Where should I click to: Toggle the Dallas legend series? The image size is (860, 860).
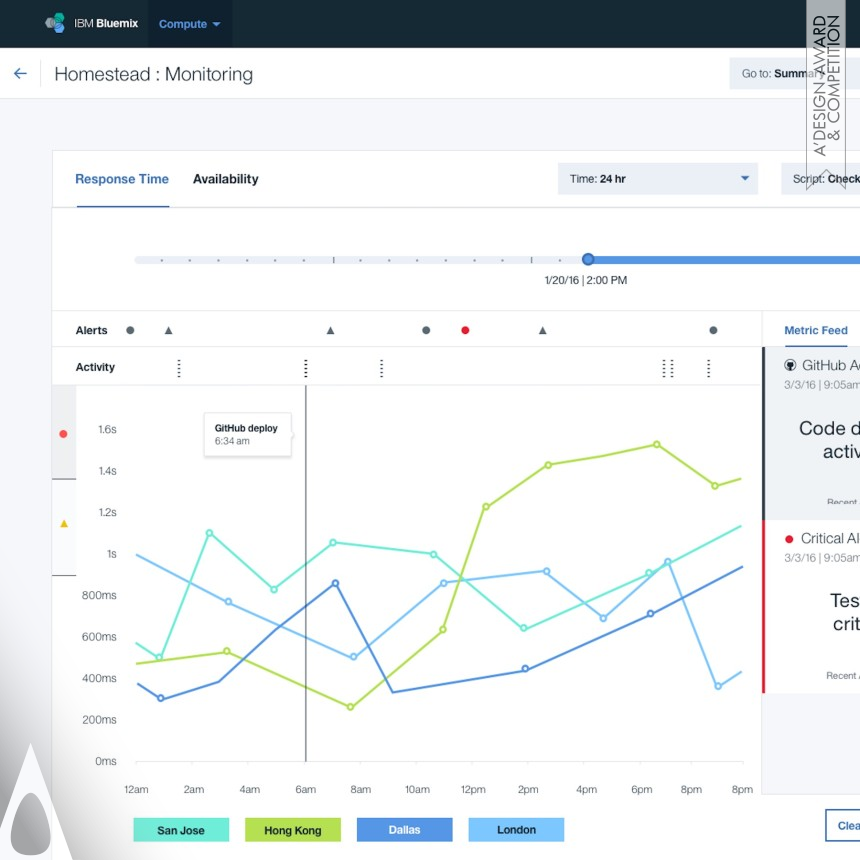click(404, 829)
